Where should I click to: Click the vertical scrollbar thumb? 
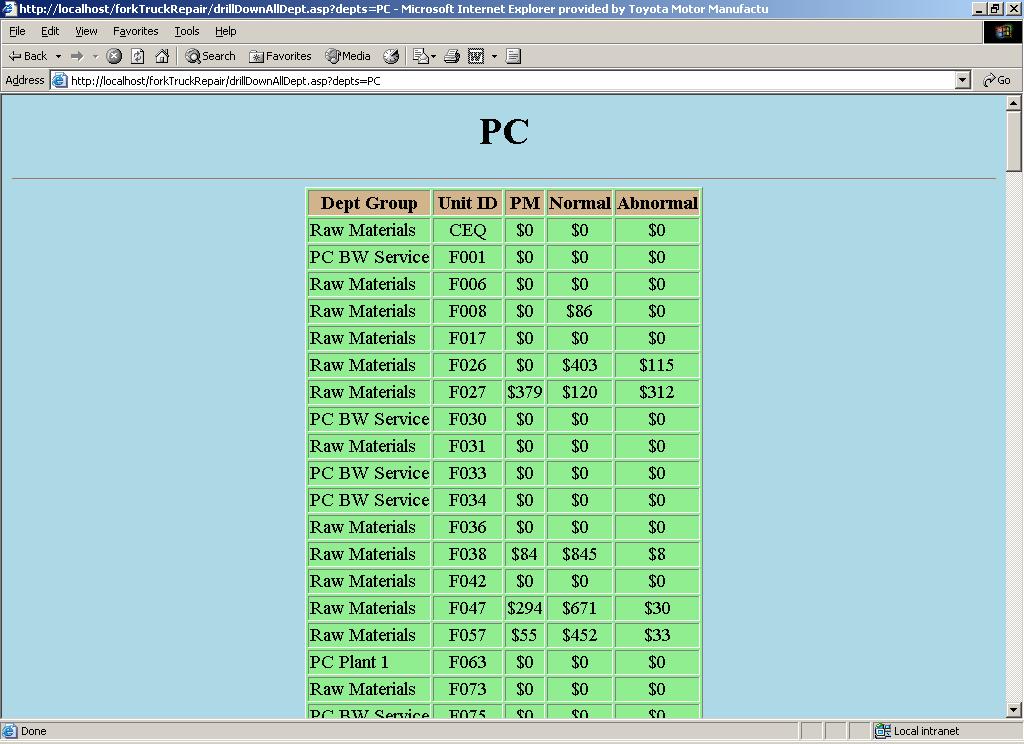click(1014, 140)
